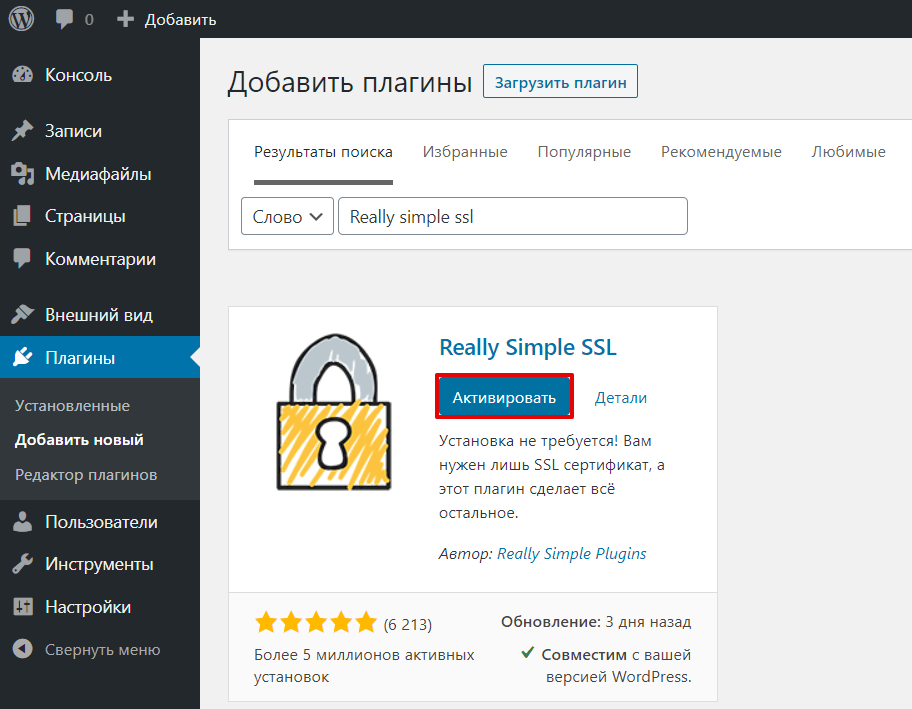Click the Really Simple SSL title link
Viewport: 912px width, 709px height.
click(x=528, y=347)
